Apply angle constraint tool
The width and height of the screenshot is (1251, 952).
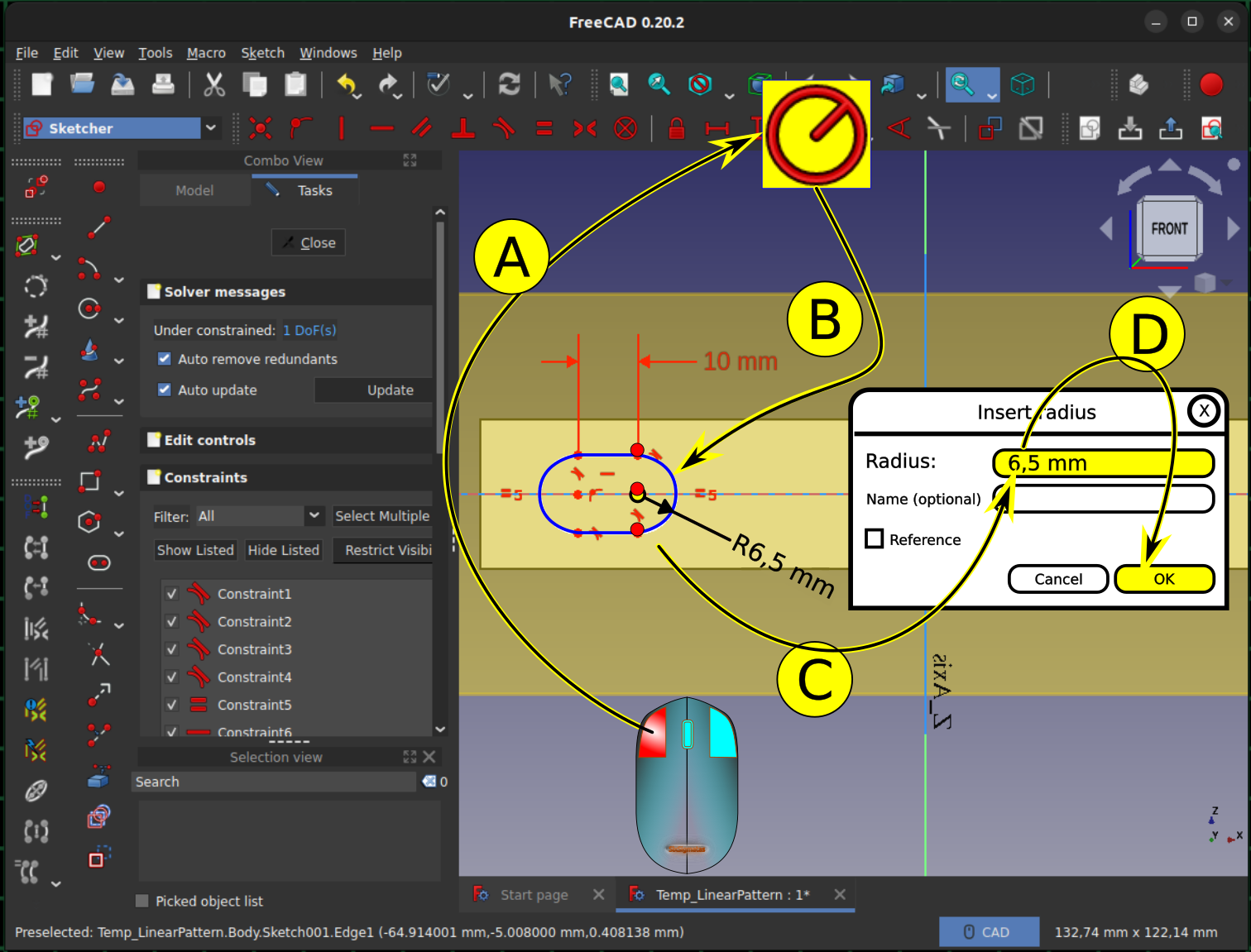point(898,128)
